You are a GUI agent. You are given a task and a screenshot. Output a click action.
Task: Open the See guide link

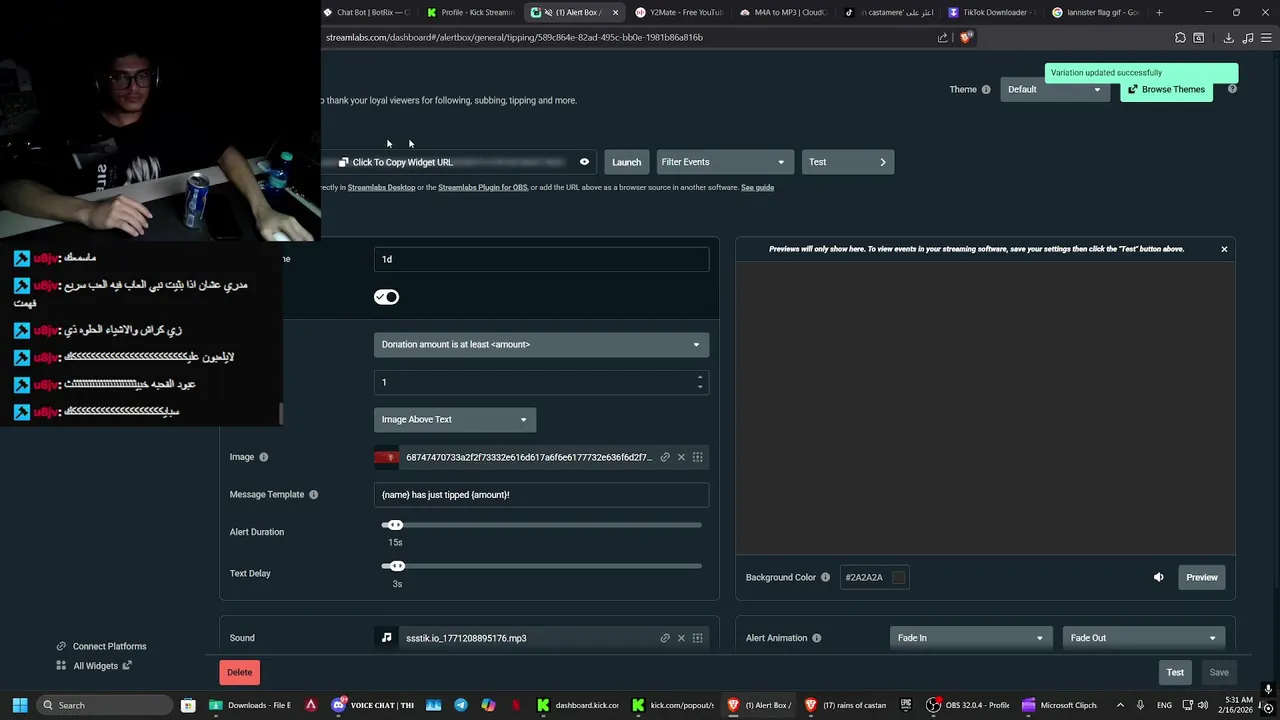pyautogui.click(x=757, y=187)
